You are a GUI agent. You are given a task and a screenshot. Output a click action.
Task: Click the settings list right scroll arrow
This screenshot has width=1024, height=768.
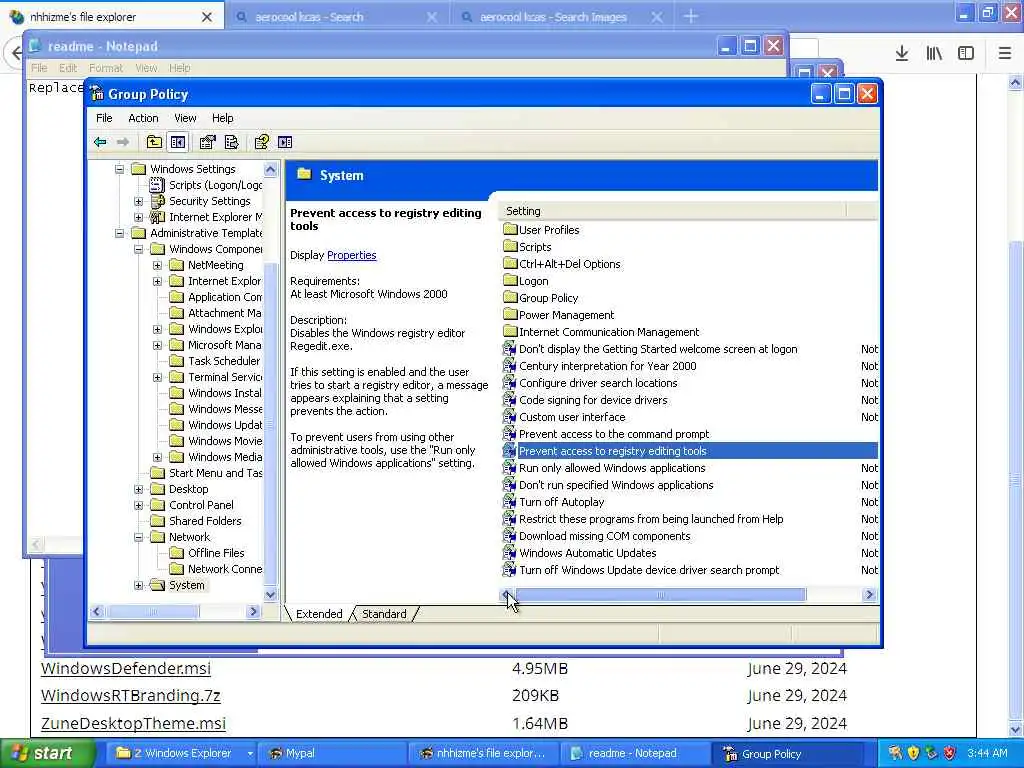[x=869, y=594]
